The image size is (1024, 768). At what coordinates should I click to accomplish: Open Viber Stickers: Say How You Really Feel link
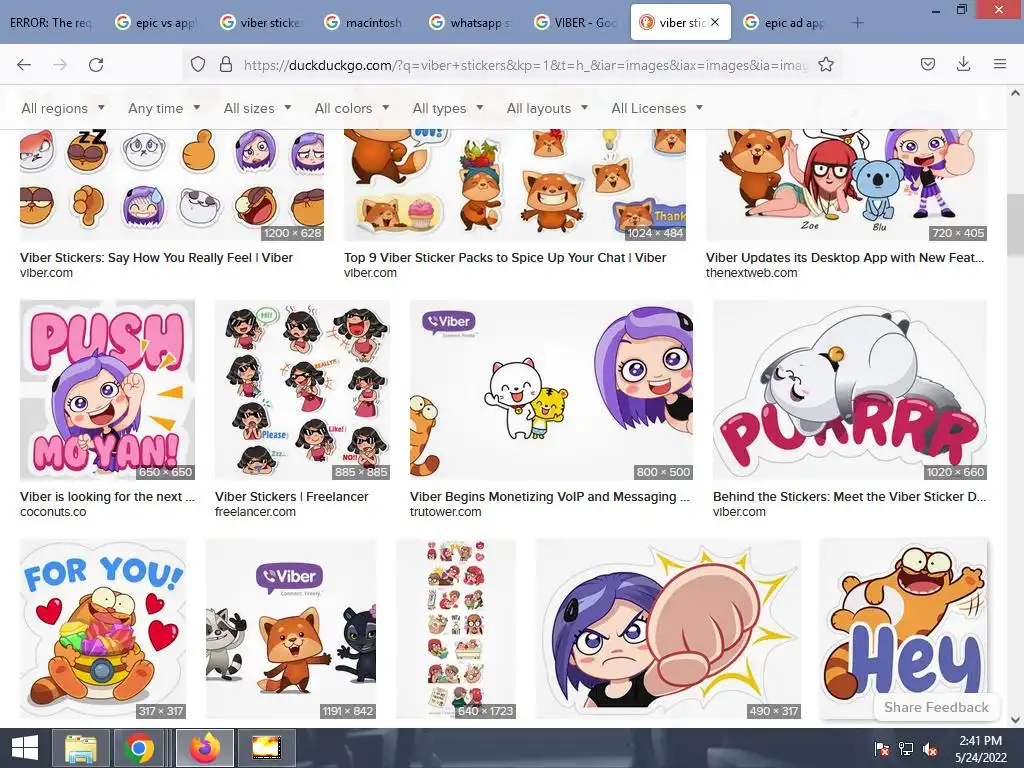click(156, 257)
